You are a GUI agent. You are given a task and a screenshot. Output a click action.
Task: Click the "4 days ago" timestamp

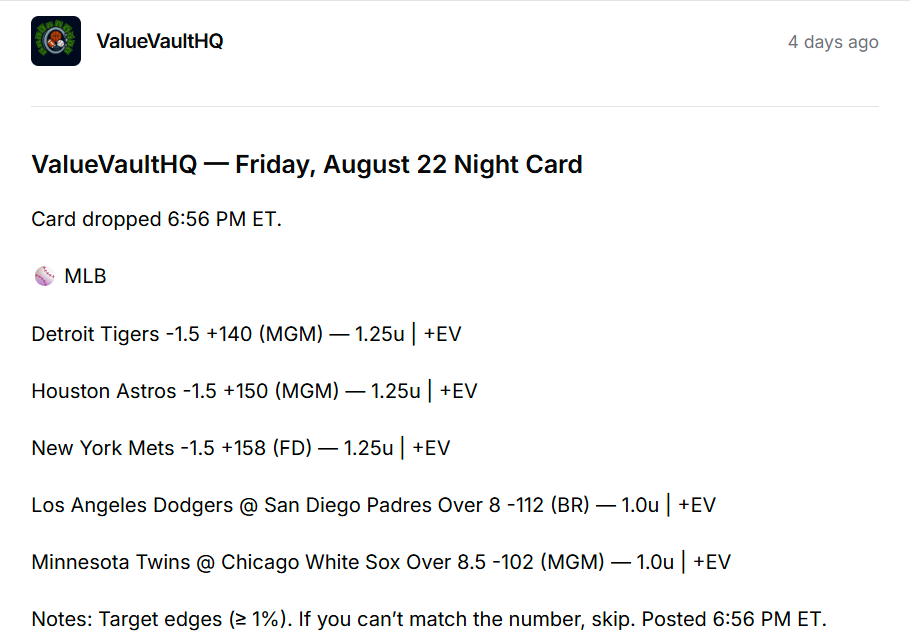click(833, 42)
